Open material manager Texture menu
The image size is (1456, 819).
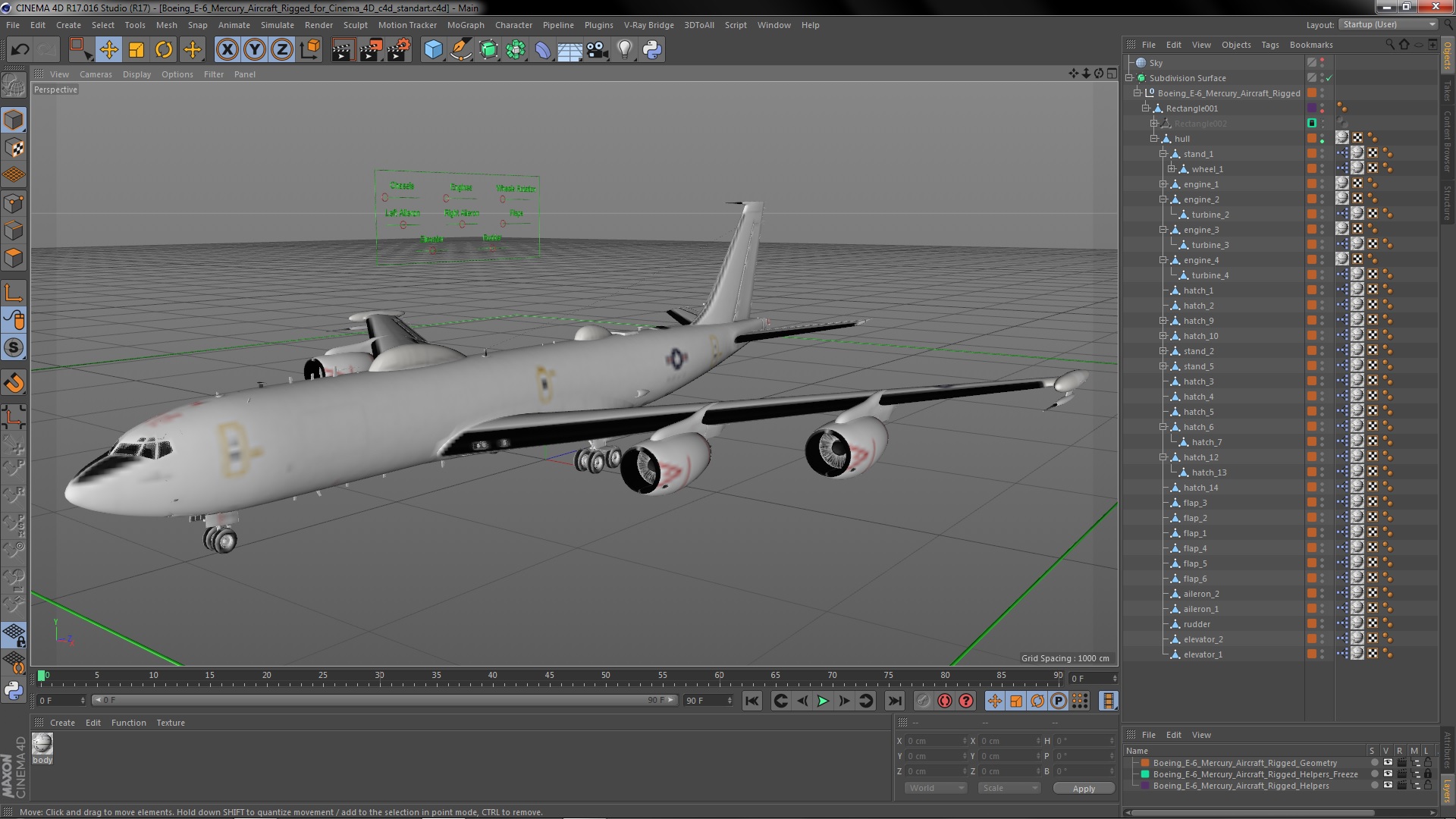tap(171, 723)
